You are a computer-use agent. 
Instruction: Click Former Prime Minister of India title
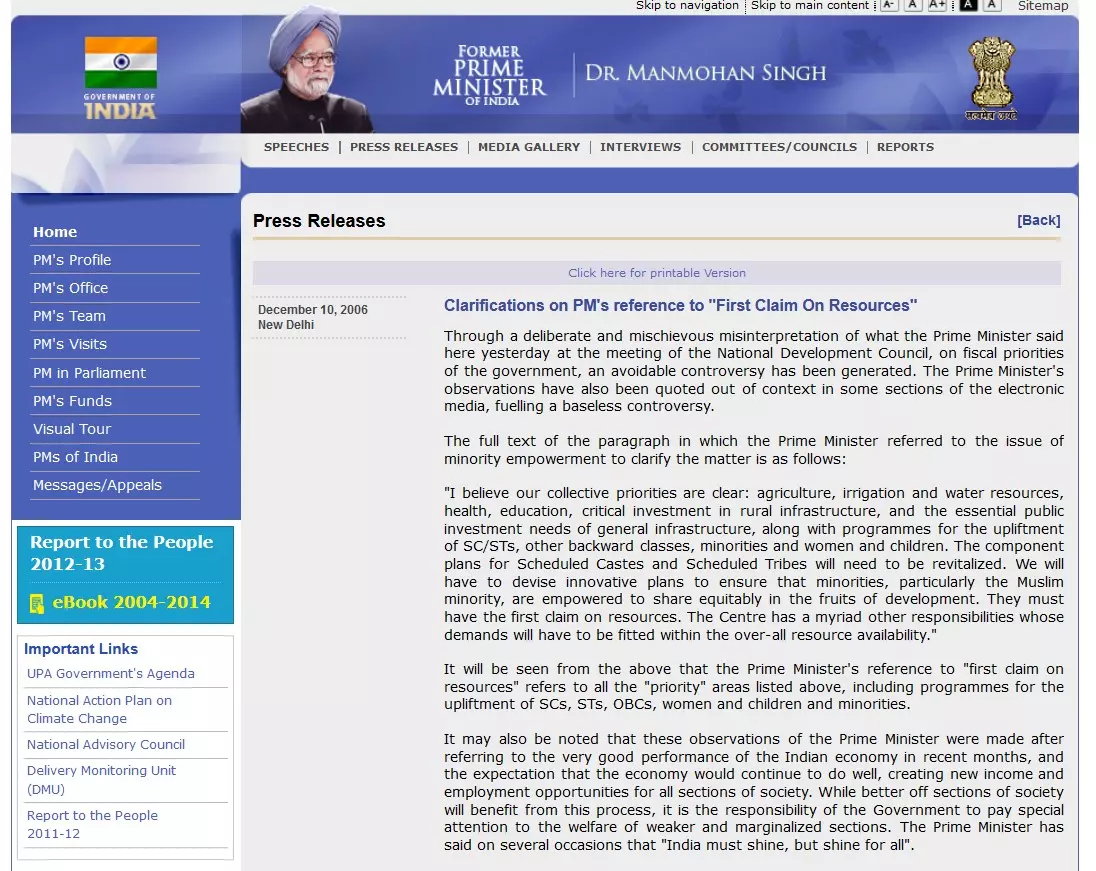(489, 75)
